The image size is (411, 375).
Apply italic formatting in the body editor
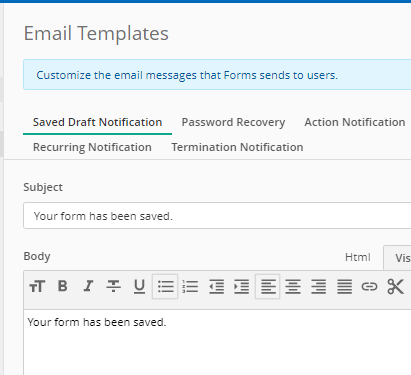tap(88, 286)
